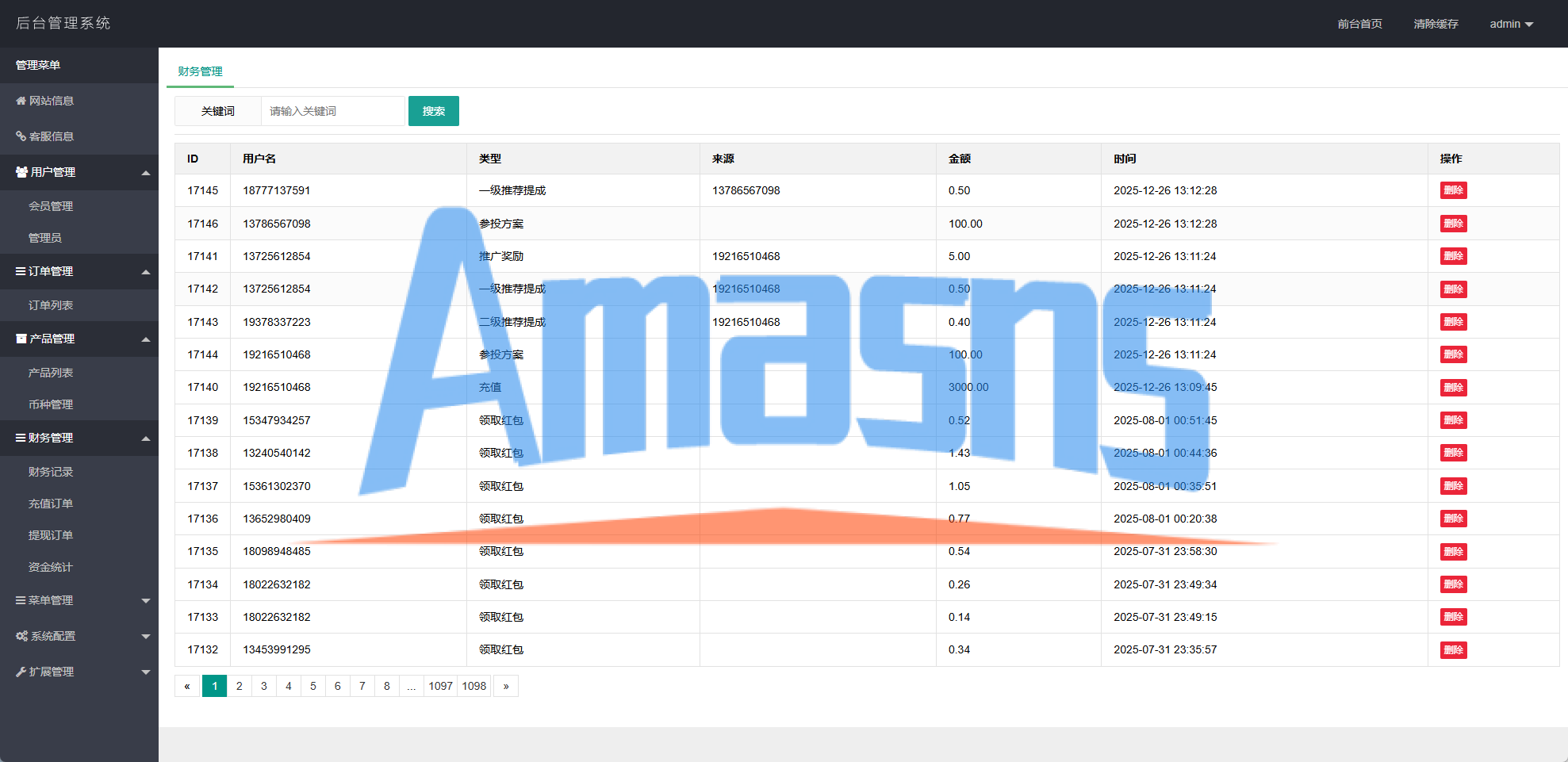Click the list icon beside 订单管理
1568x762 pixels.
(x=21, y=271)
